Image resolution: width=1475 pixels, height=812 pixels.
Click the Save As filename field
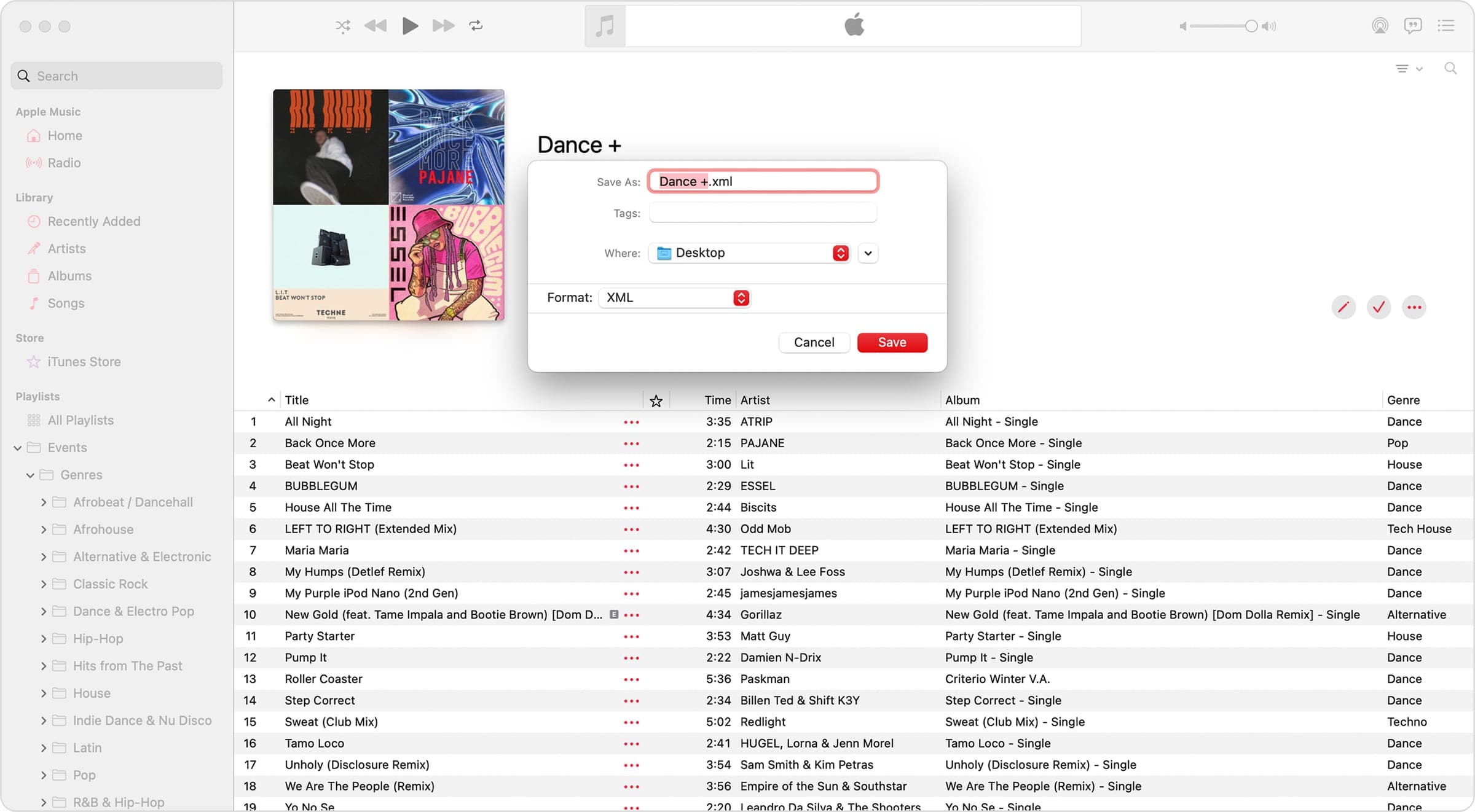763,181
